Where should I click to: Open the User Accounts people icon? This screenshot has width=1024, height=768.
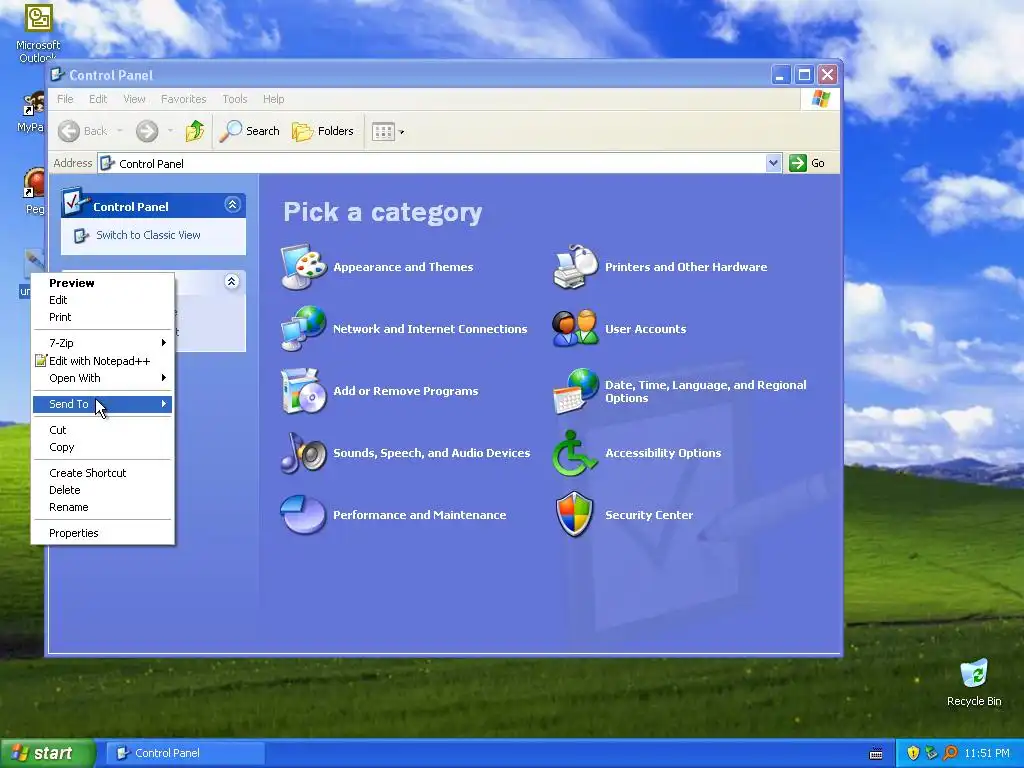click(x=575, y=328)
